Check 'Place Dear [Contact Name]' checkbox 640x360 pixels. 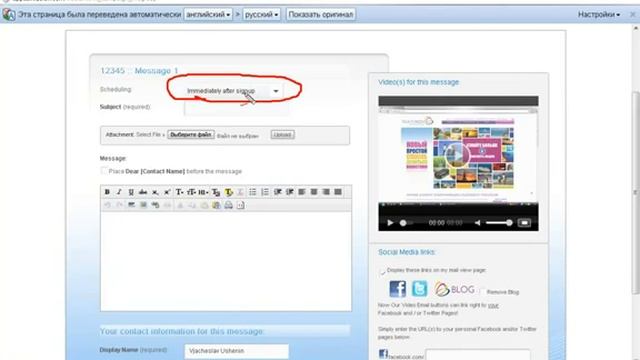(104, 171)
